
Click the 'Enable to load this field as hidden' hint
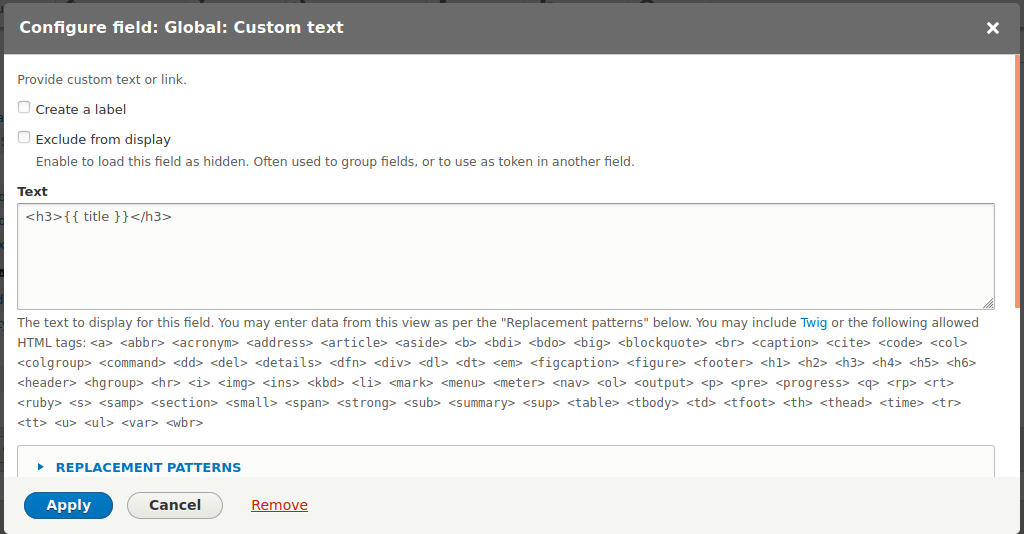tap(335, 161)
